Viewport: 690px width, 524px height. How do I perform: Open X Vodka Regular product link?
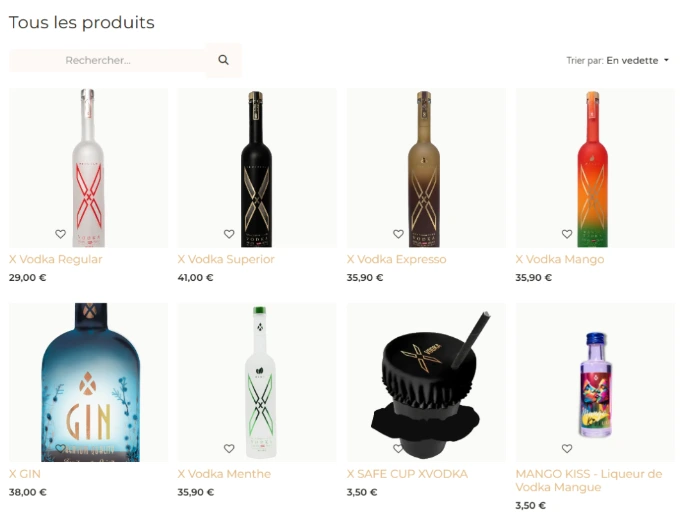tap(55, 259)
